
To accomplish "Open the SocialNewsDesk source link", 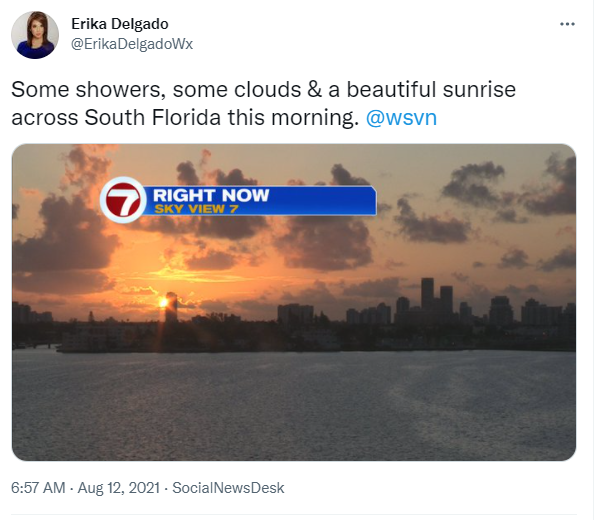I will (228, 488).
